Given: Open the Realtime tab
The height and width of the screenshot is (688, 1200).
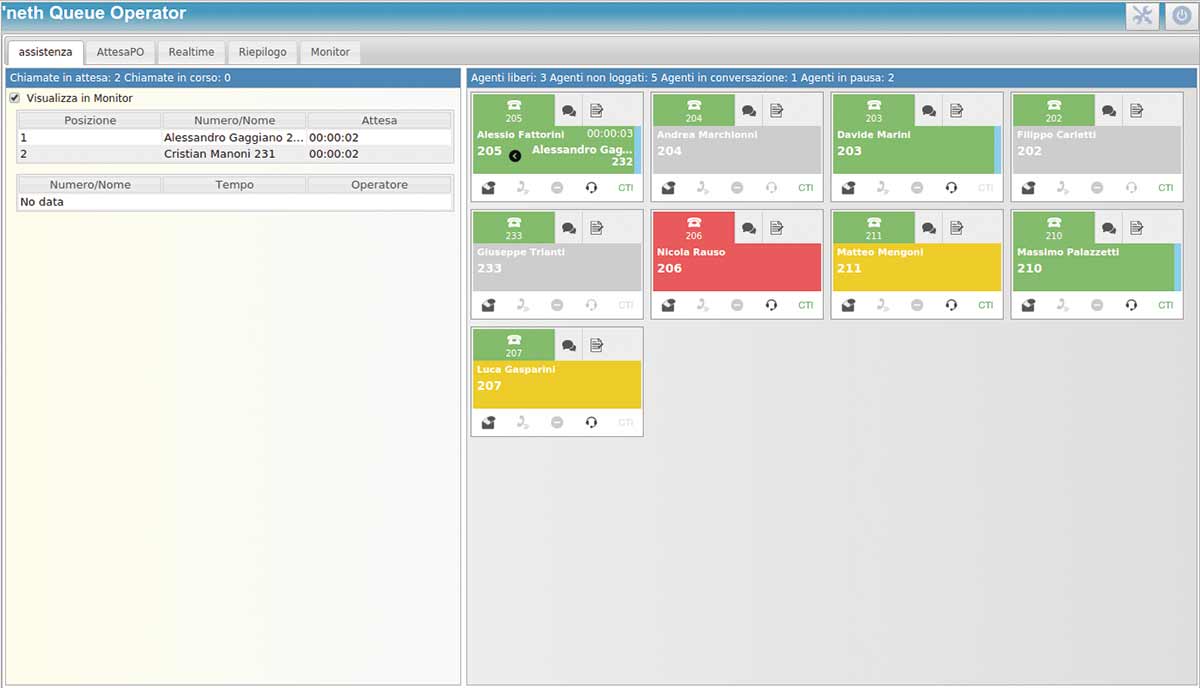Looking at the screenshot, I should pos(191,52).
